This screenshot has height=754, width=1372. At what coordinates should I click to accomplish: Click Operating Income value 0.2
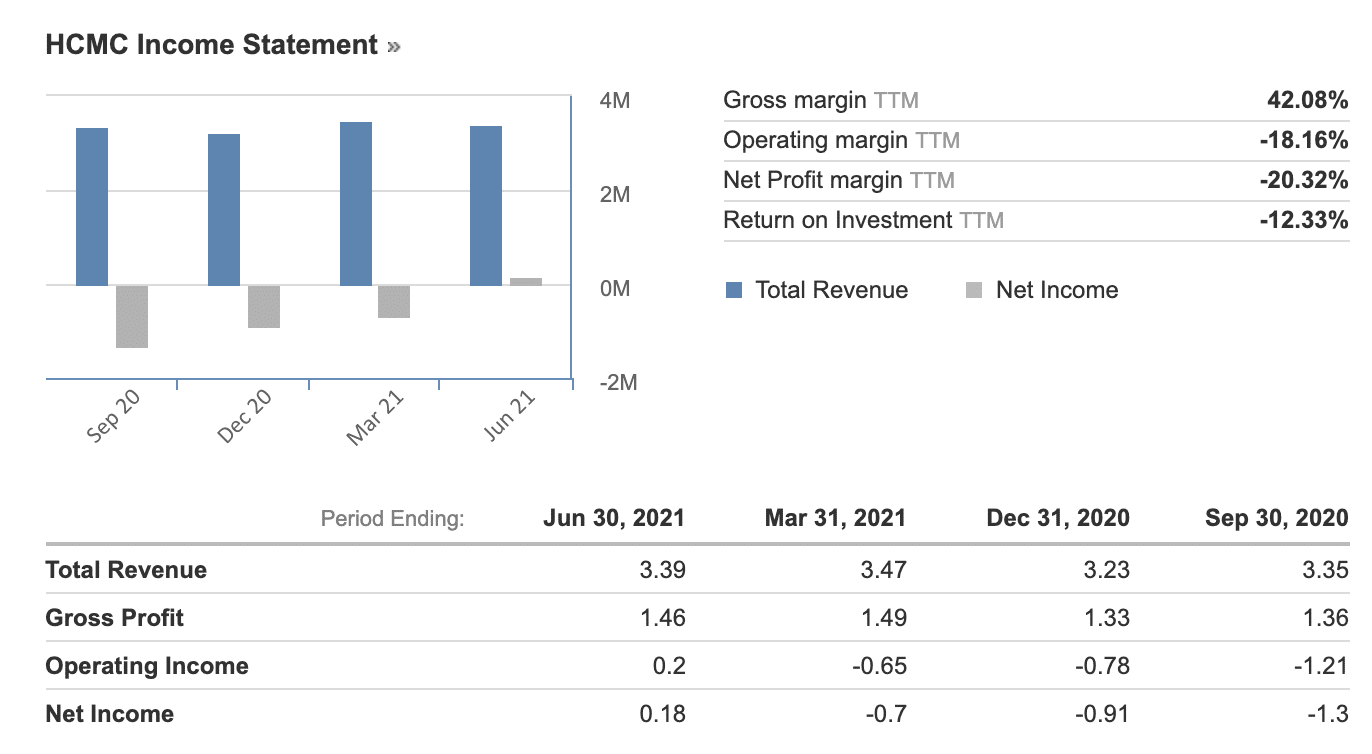pos(670,666)
